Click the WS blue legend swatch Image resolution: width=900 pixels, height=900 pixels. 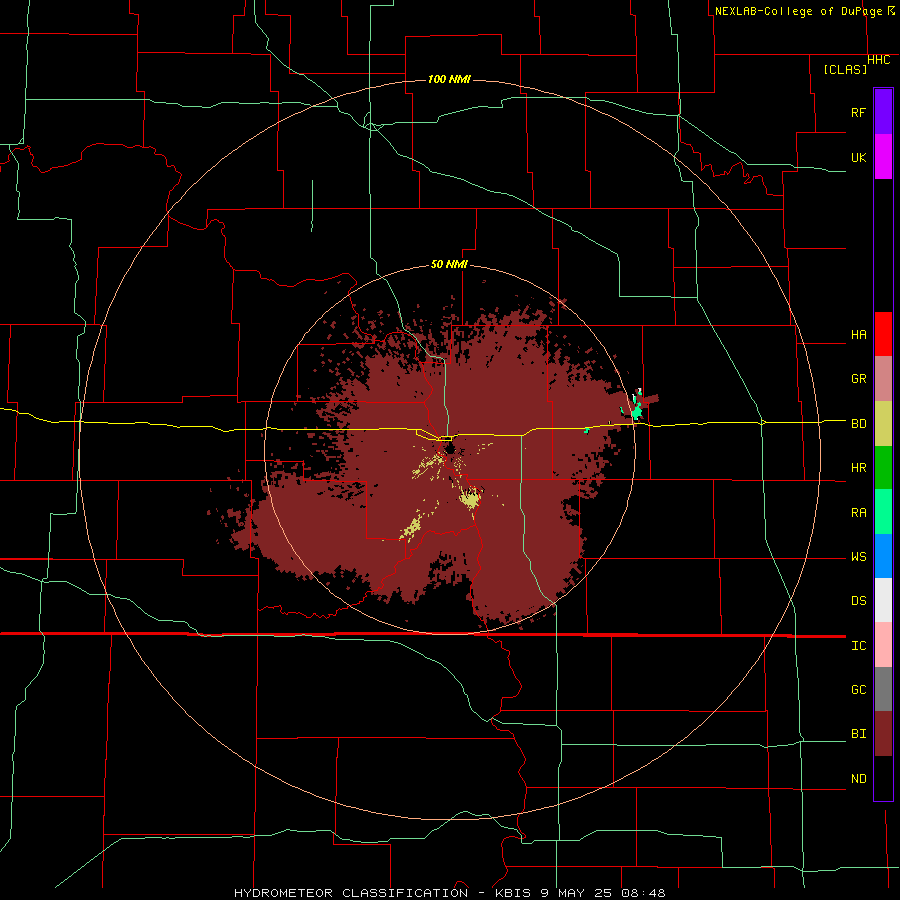883,556
